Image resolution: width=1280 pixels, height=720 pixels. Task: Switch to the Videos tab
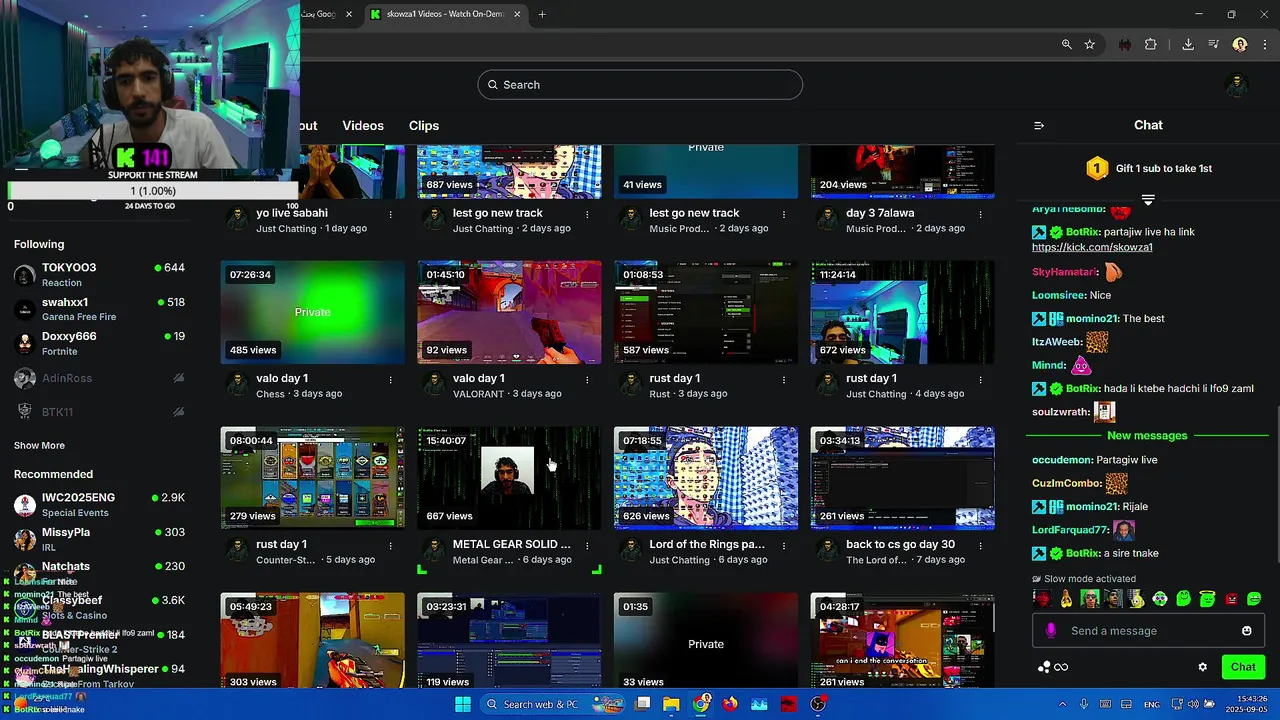[x=363, y=126]
